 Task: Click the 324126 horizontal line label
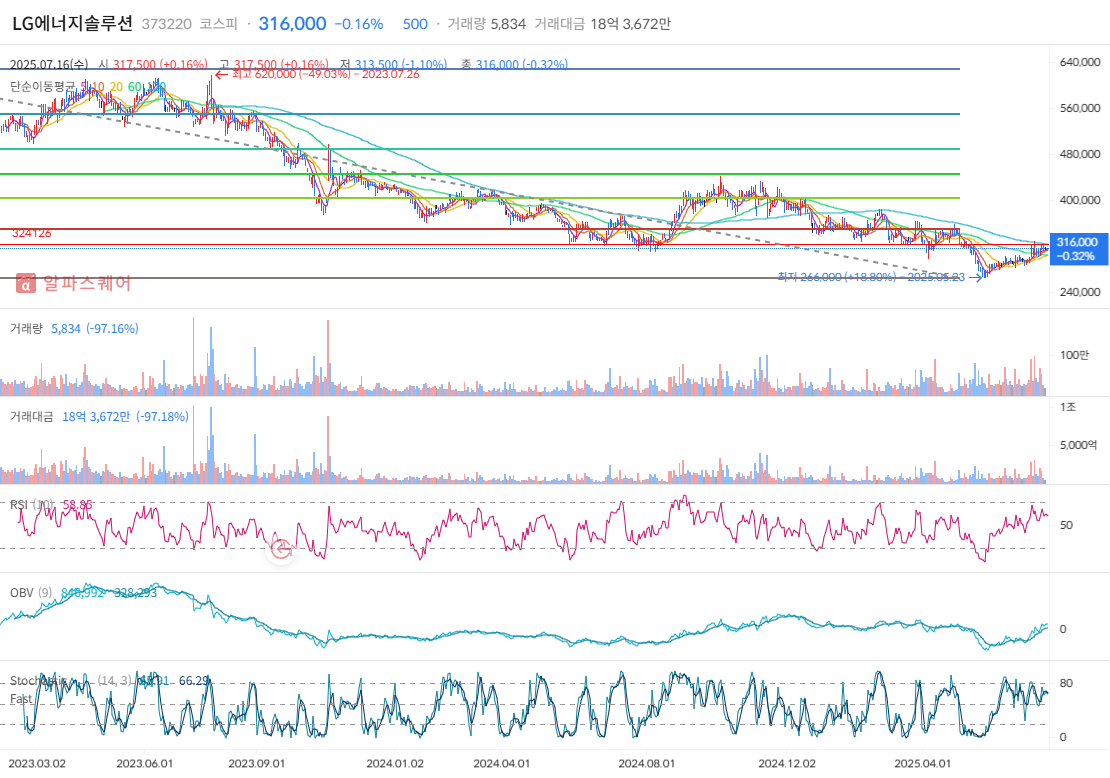31,233
